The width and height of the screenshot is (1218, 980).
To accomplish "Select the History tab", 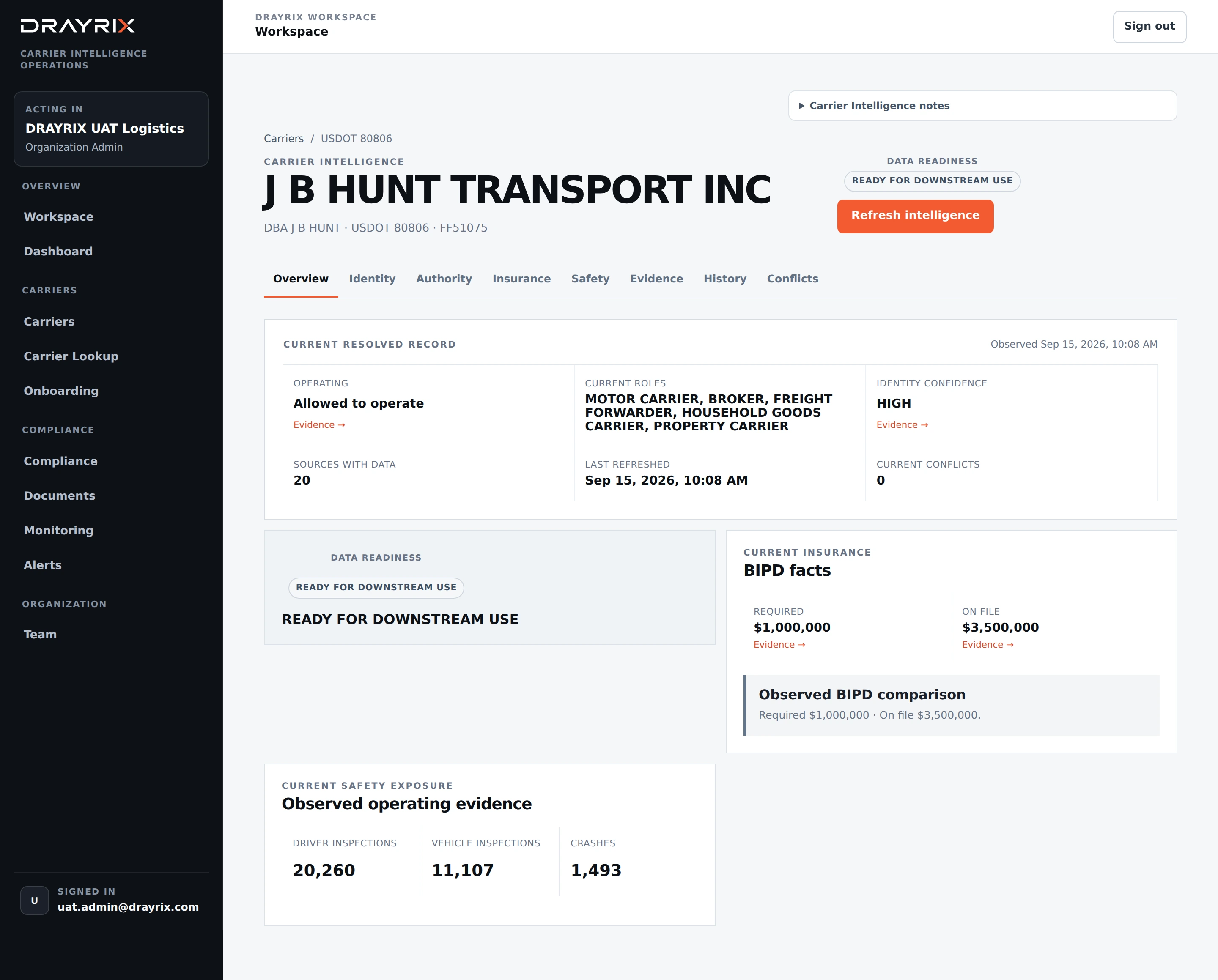I will pos(725,279).
